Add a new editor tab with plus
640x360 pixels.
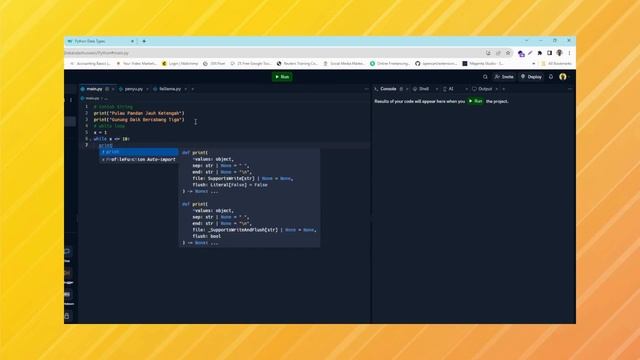pyautogui.click(x=193, y=89)
